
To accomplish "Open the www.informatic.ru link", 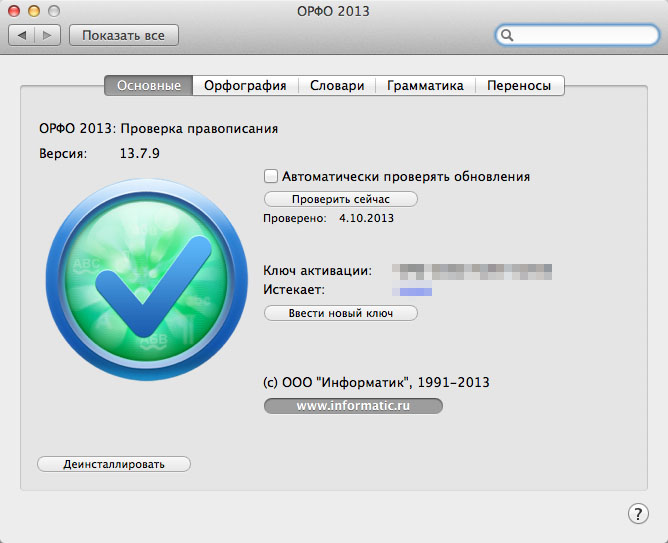I will coord(353,405).
